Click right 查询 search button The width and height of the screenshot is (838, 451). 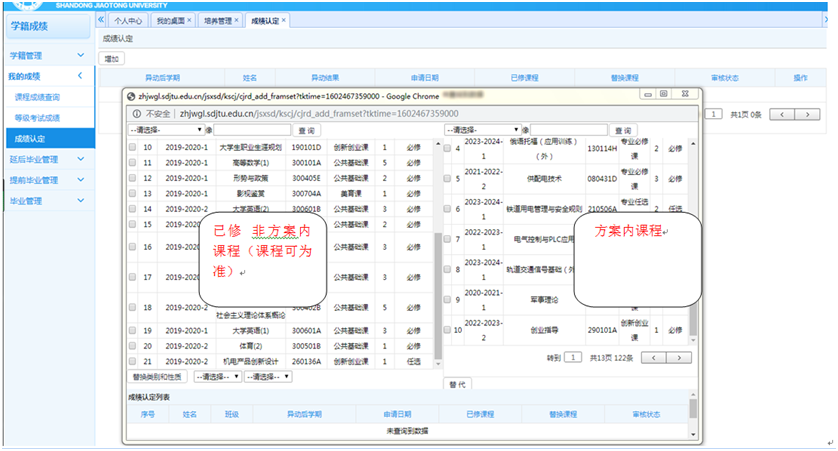click(623, 130)
